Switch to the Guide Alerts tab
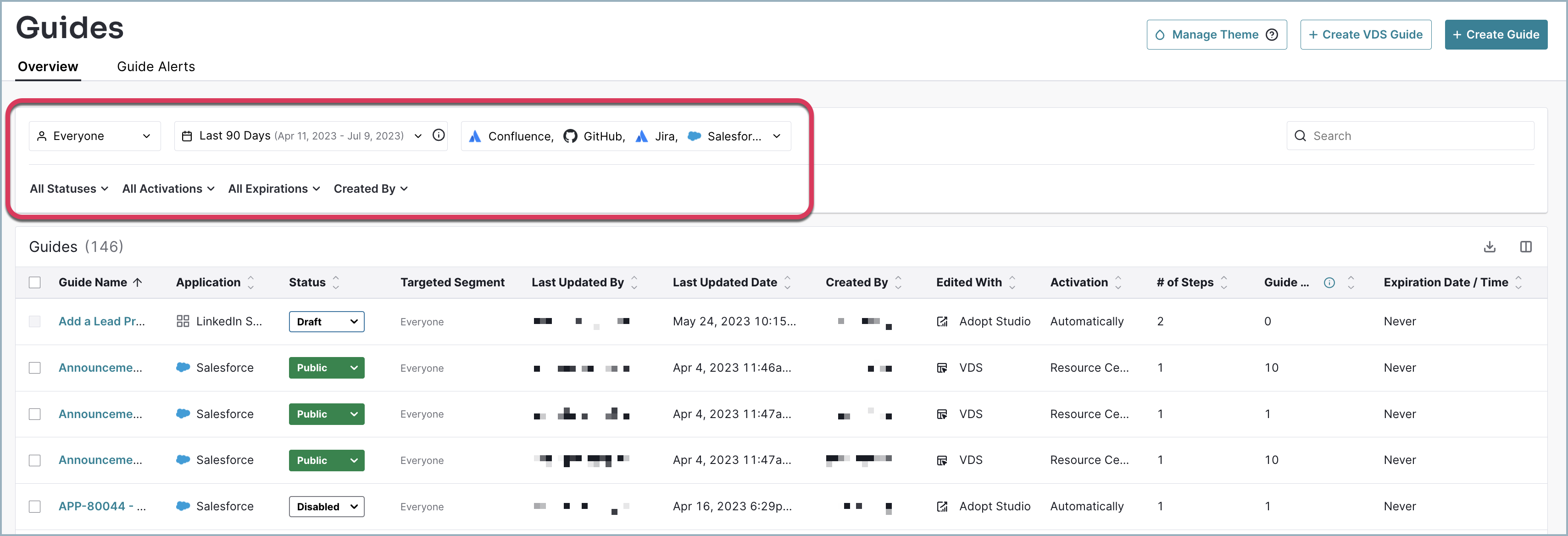Screen dimensions: 1568x536 (156, 67)
